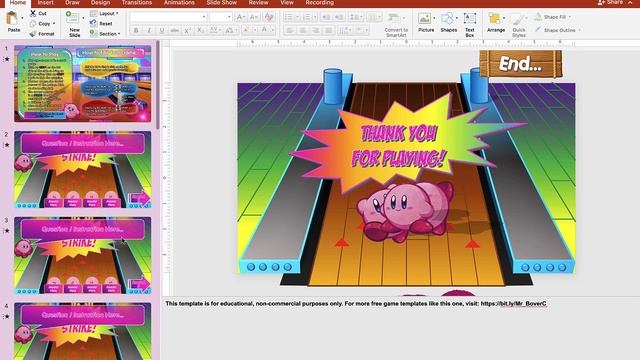Apply superscript formatting
640x360 pixels.
188,30
